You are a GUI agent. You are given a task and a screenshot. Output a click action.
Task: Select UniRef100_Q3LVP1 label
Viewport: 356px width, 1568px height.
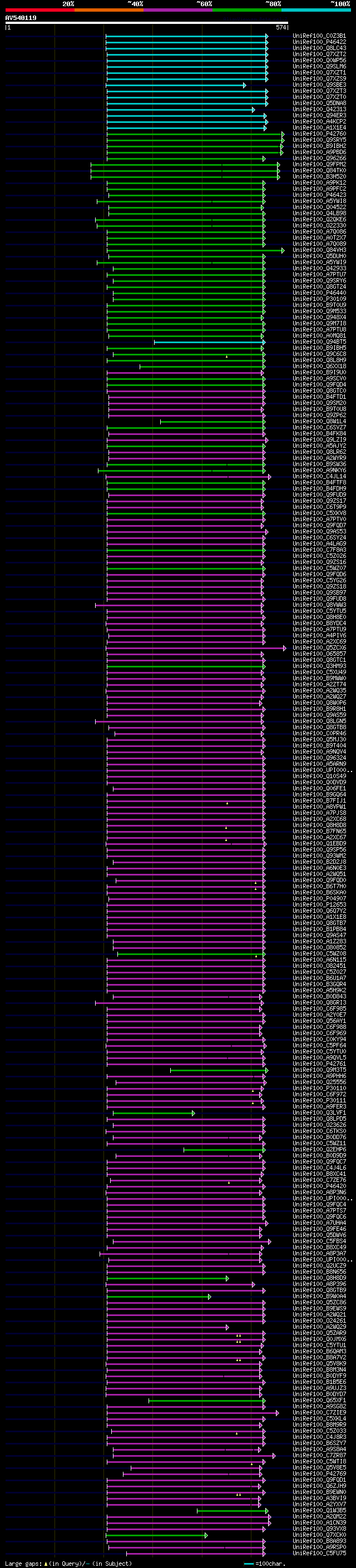[x=319, y=1112]
